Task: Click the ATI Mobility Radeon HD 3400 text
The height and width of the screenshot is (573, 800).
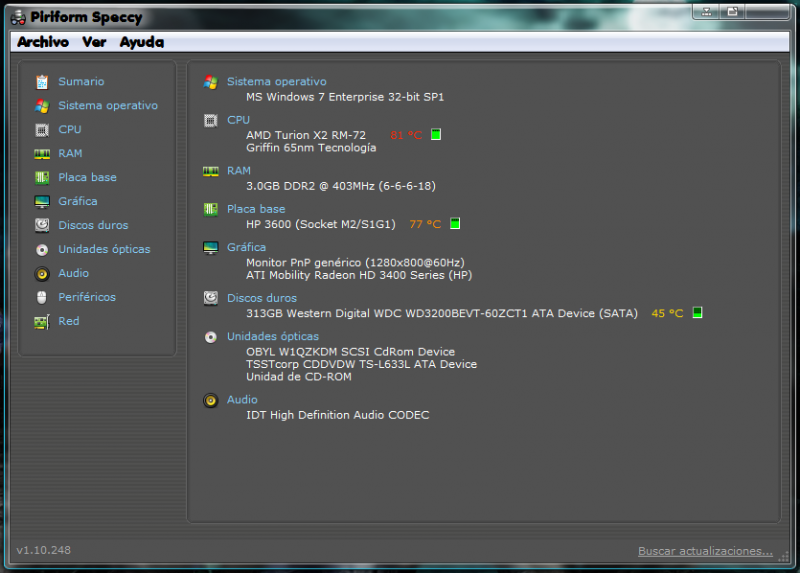Action: pos(359,275)
